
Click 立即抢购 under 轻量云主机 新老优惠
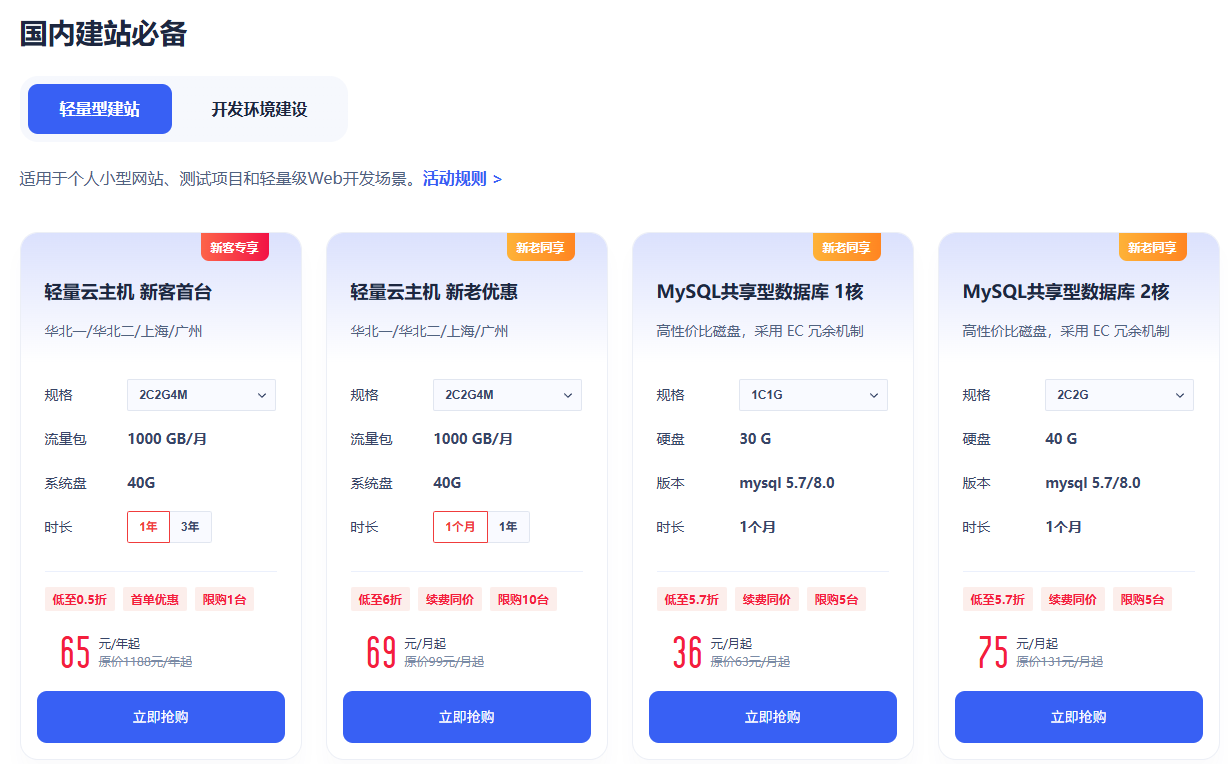(467, 717)
